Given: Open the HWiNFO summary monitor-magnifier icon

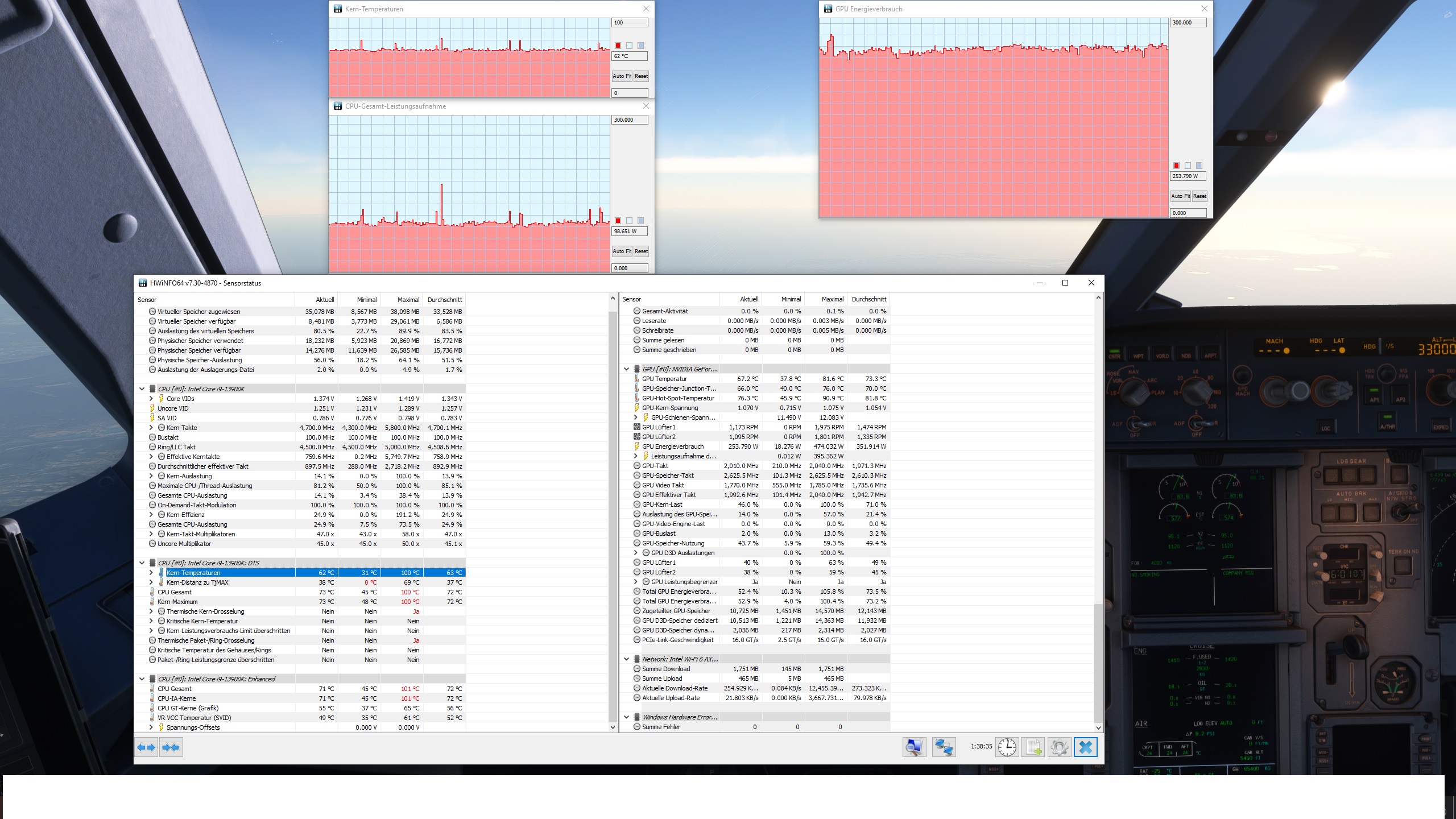Looking at the screenshot, I should tap(914, 747).
